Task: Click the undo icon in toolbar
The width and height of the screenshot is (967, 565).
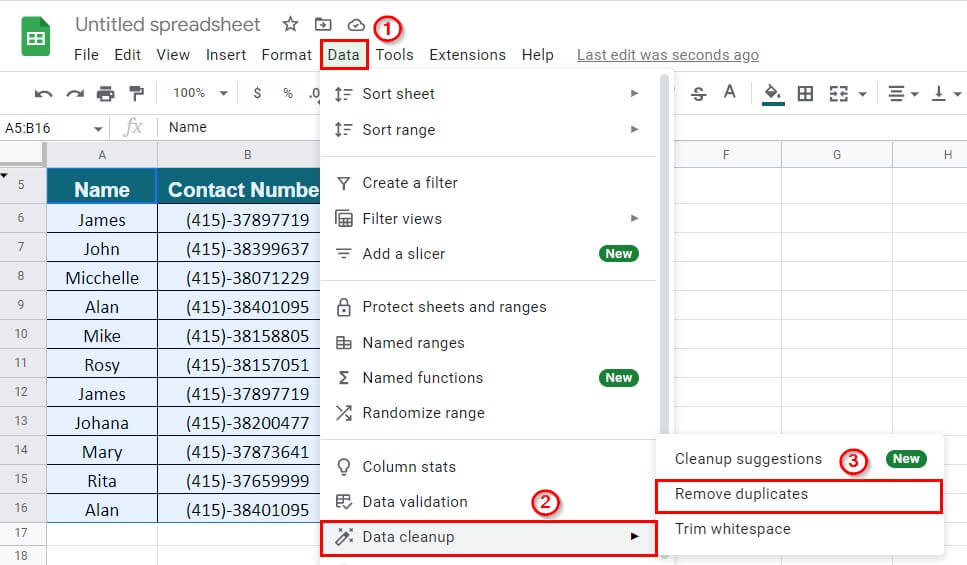Action: pyautogui.click(x=44, y=94)
